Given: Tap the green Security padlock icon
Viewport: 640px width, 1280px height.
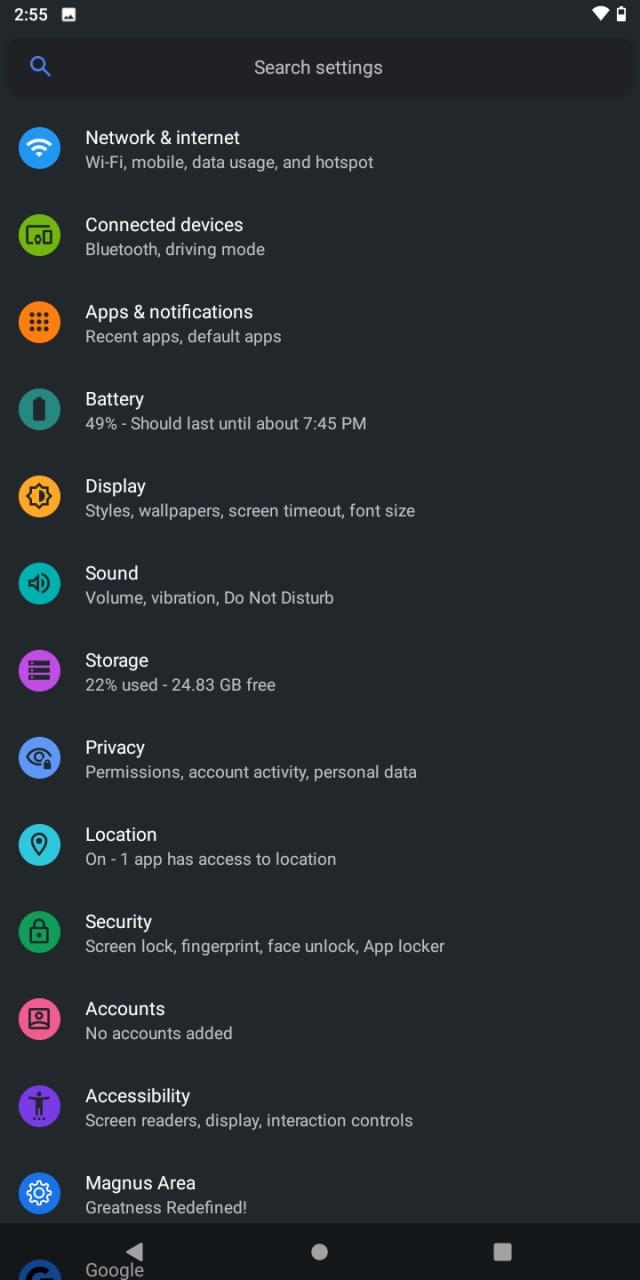Looking at the screenshot, I should coord(39,932).
